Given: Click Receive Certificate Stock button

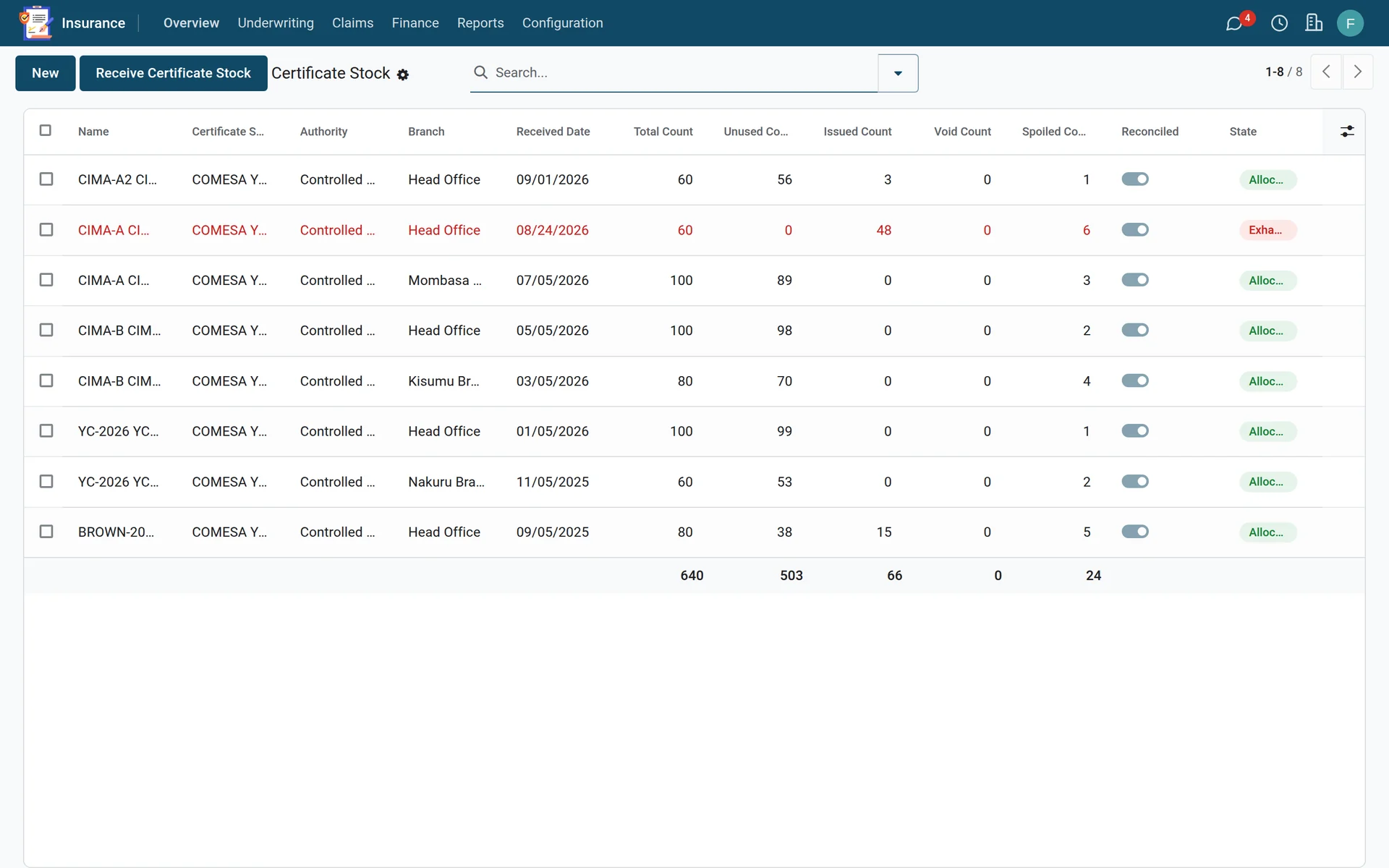Looking at the screenshot, I should point(174,73).
